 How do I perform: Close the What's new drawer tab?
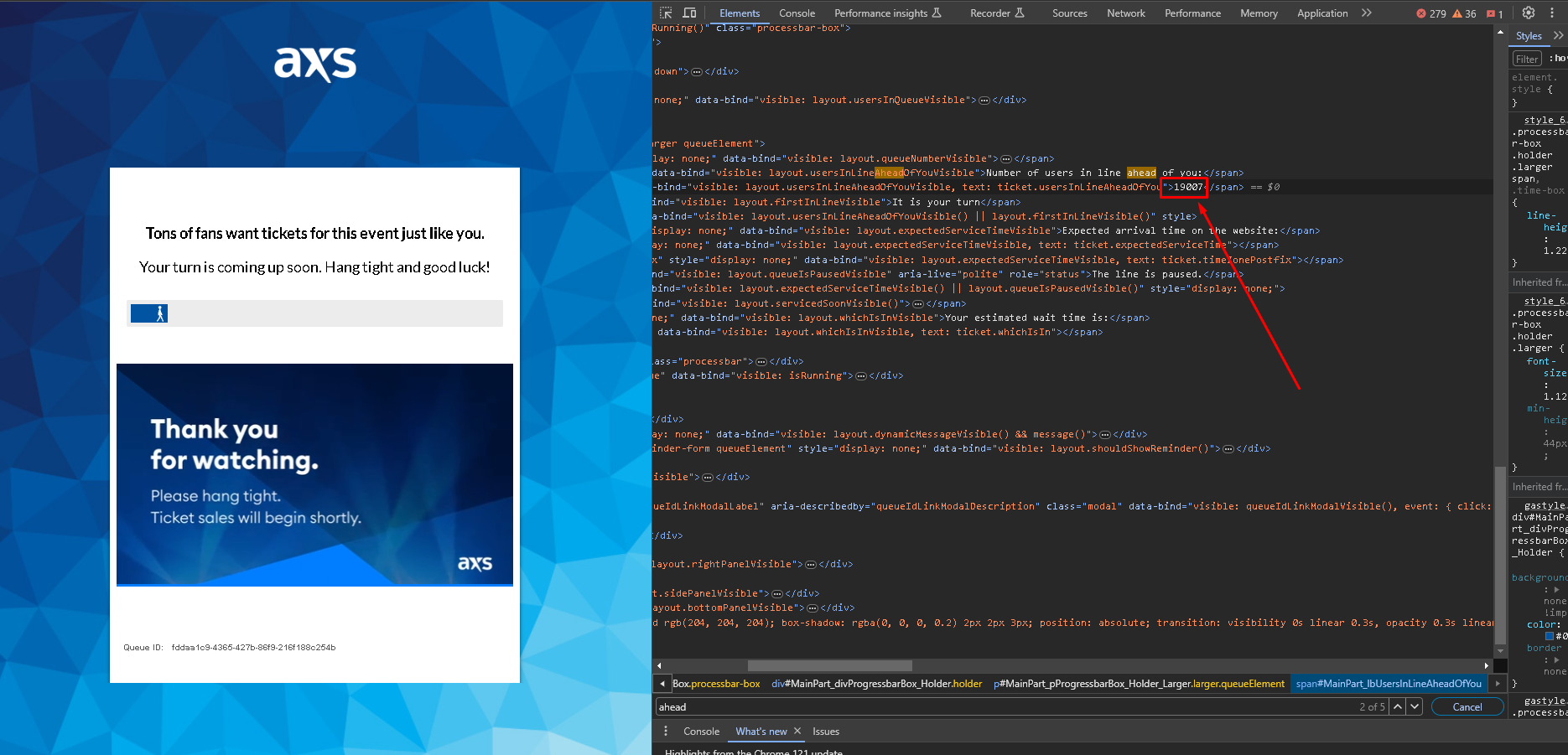[797, 732]
